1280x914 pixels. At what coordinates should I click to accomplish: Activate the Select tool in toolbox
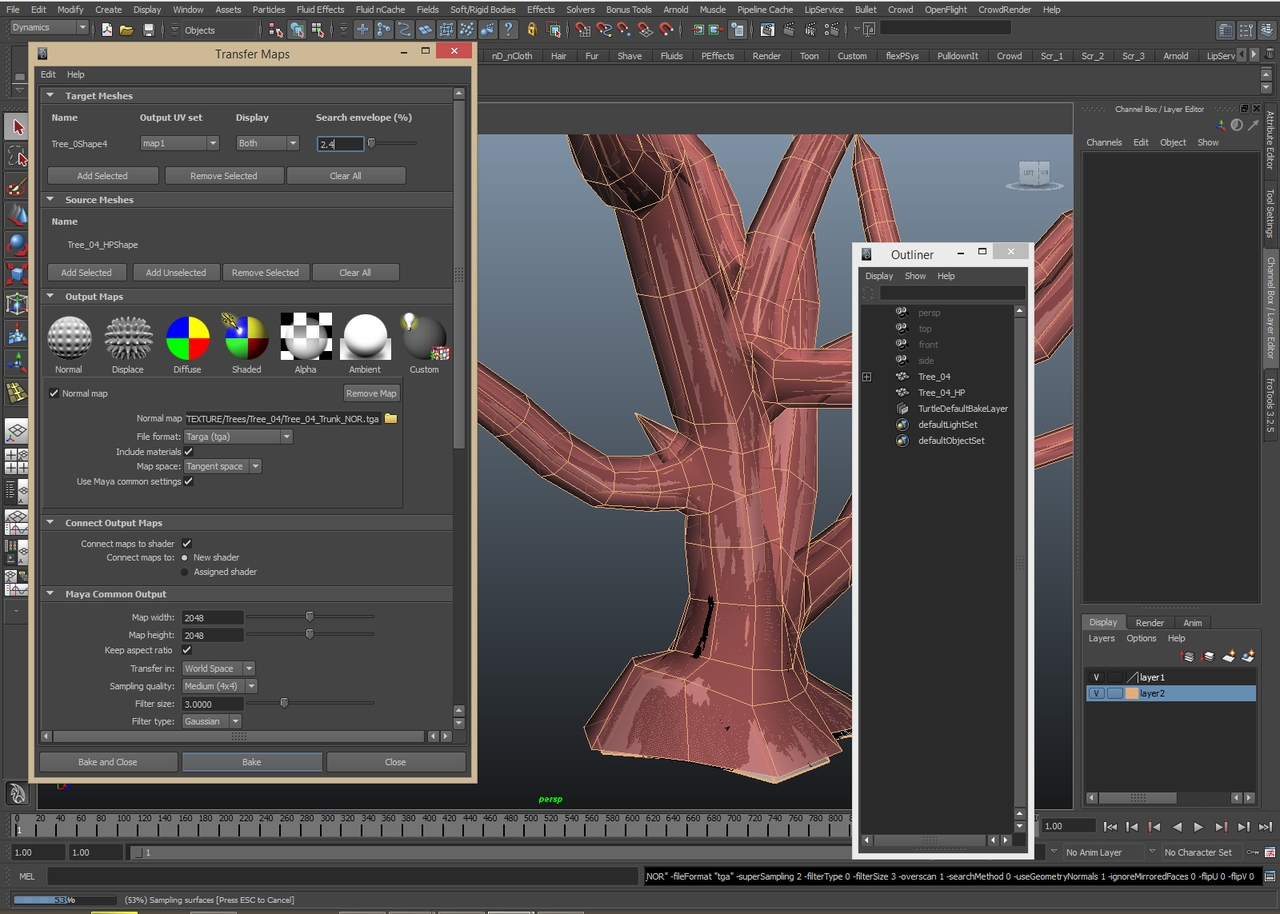[17, 127]
